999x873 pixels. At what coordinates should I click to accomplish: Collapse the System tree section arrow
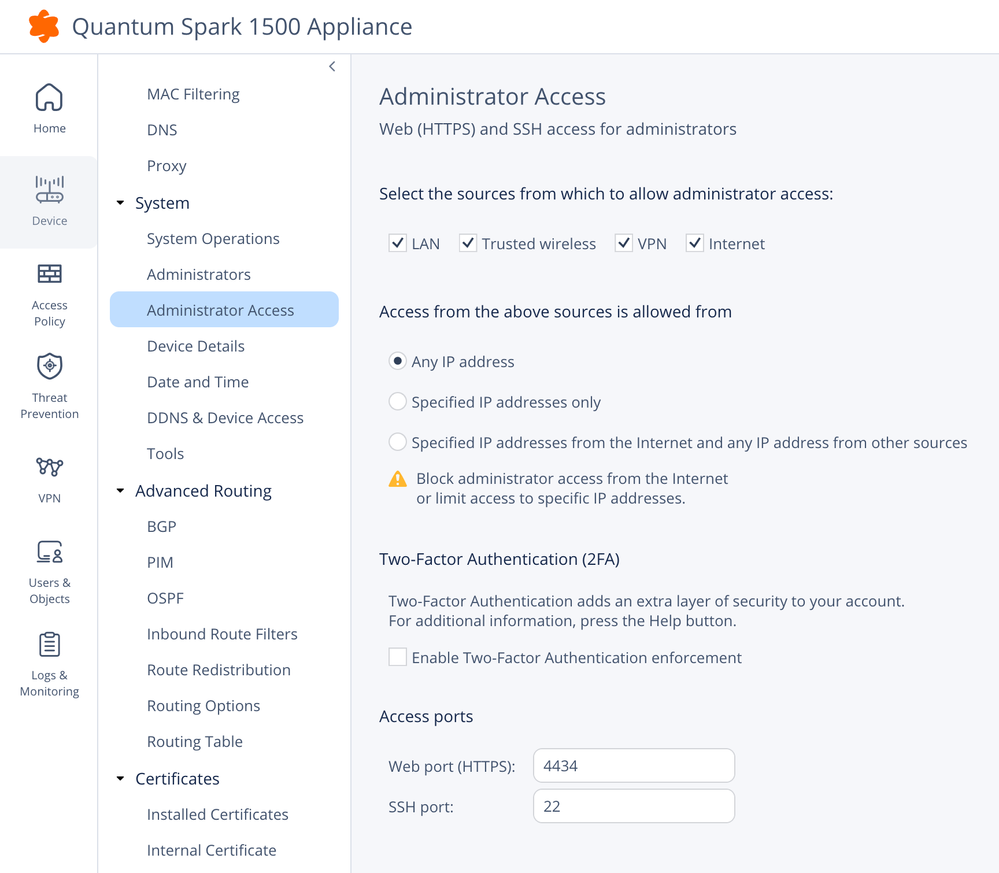coord(120,203)
